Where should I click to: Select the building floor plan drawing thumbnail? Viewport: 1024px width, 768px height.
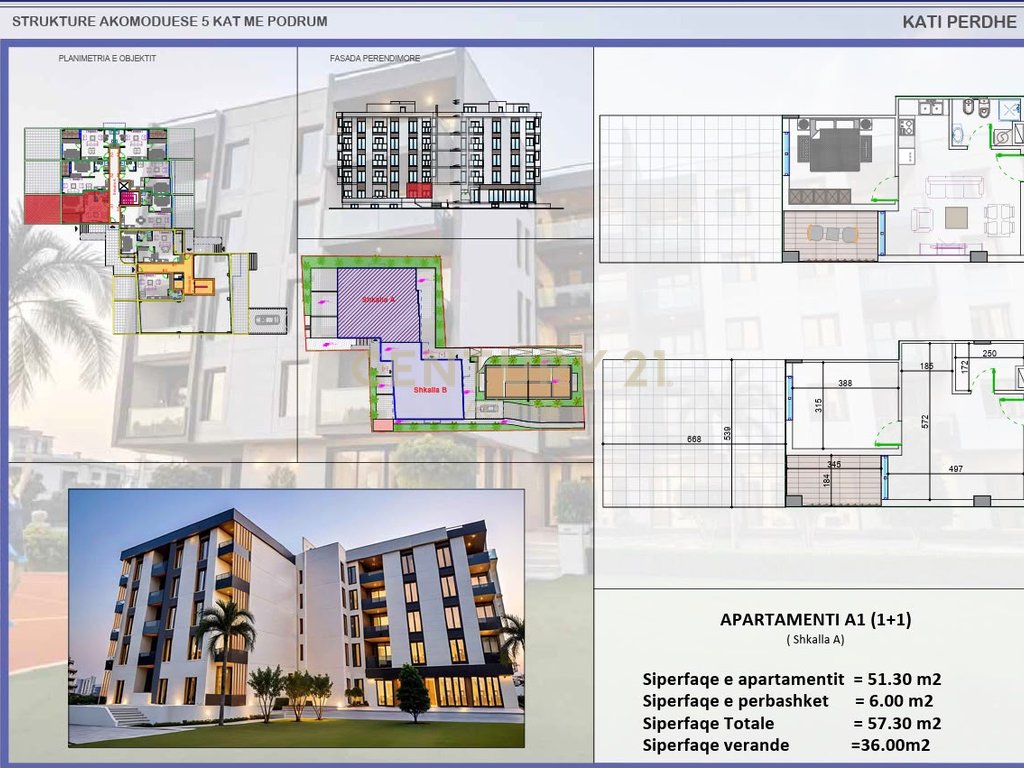click(155, 229)
